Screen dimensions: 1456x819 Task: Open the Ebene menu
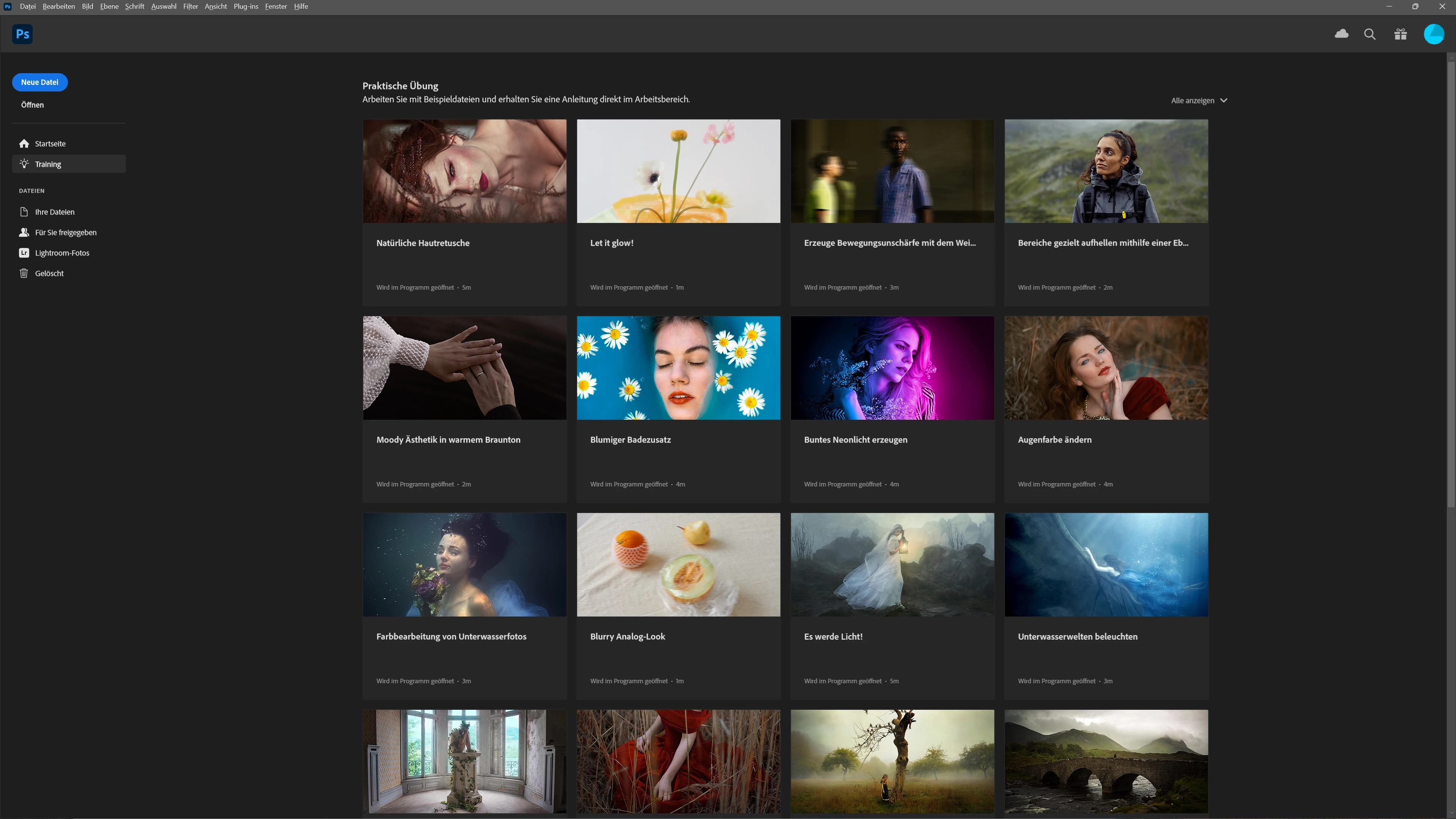(109, 6)
